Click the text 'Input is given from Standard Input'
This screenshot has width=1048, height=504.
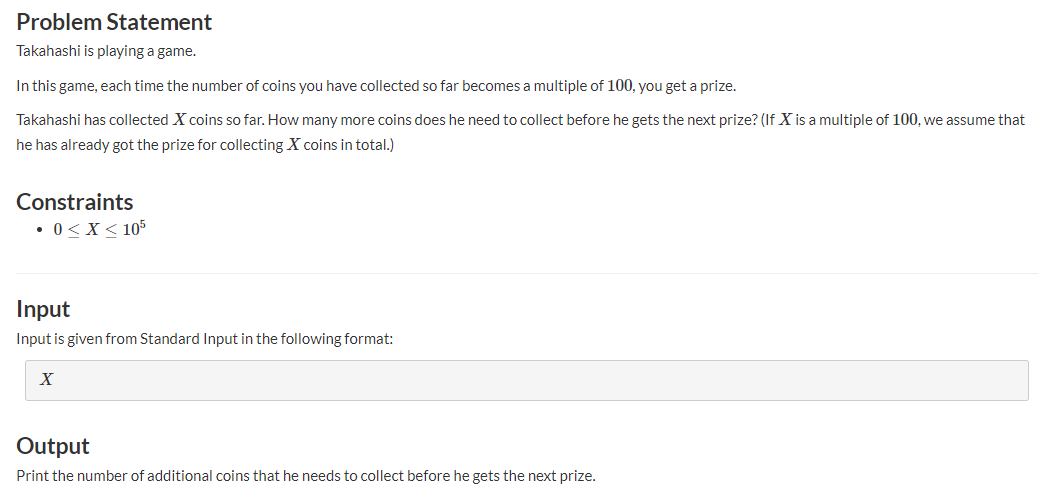127,339
